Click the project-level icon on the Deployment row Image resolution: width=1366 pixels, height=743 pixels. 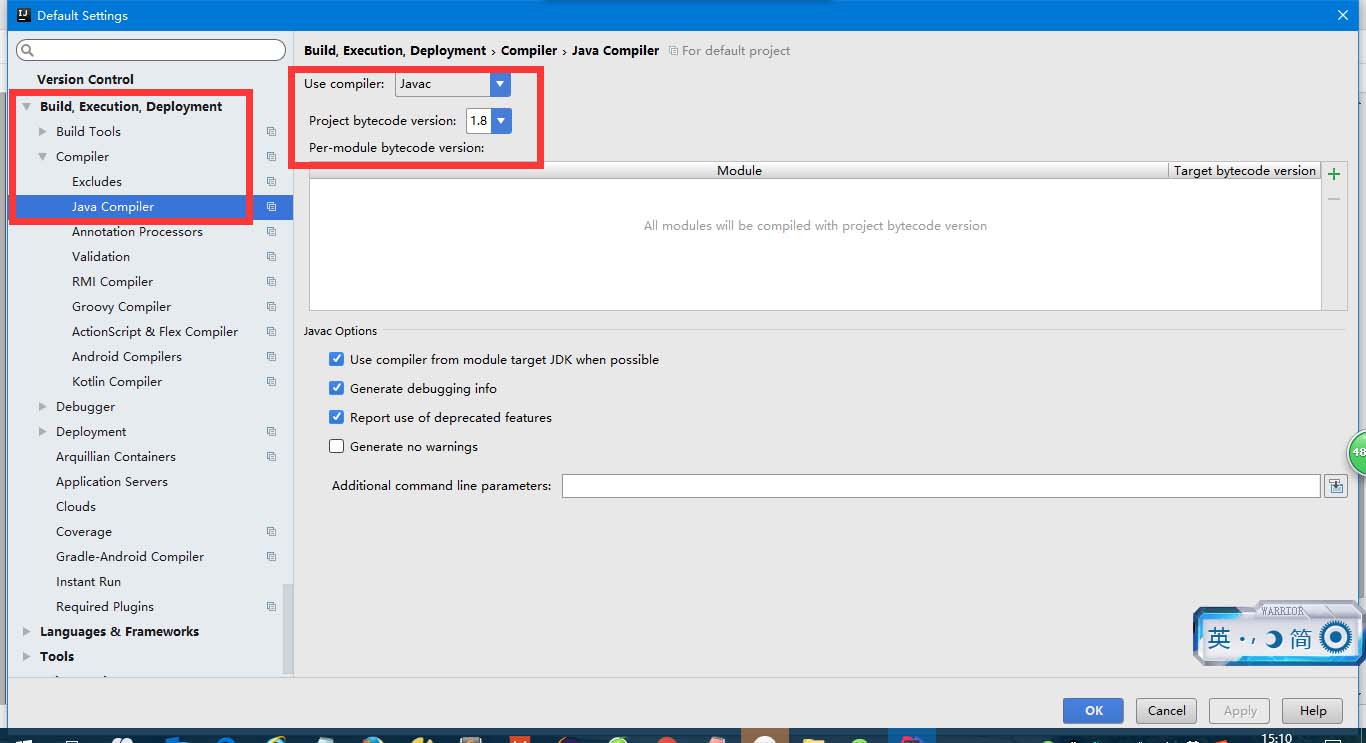coord(271,432)
